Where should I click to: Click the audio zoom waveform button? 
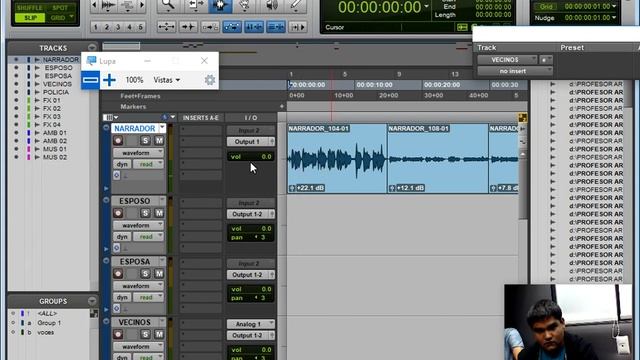pyautogui.click(x=108, y=5)
